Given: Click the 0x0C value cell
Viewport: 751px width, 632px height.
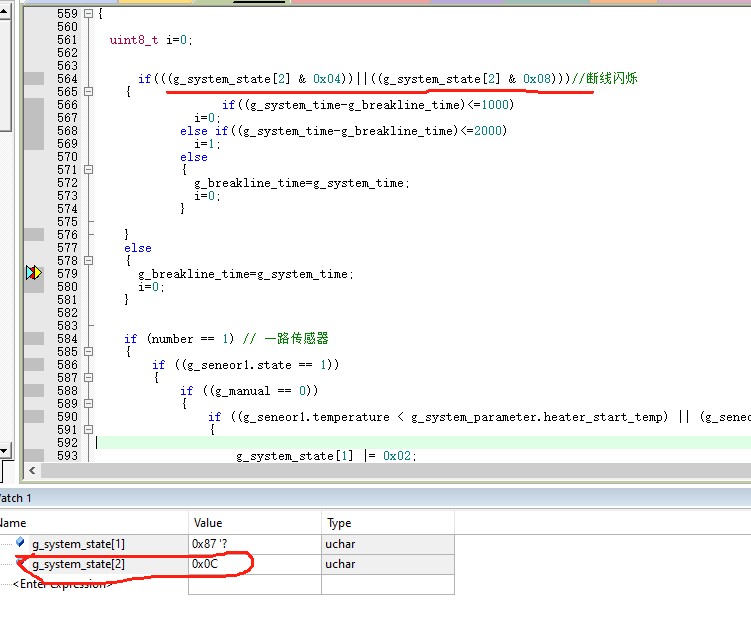Looking at the screenshot, I should [x=255, y=564].
